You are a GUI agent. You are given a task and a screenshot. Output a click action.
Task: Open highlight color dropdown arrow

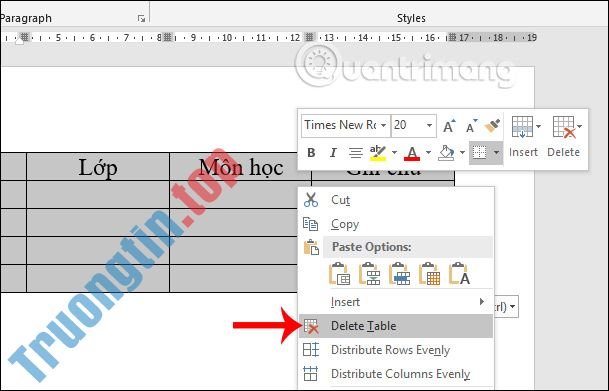(x=394, y=153)
